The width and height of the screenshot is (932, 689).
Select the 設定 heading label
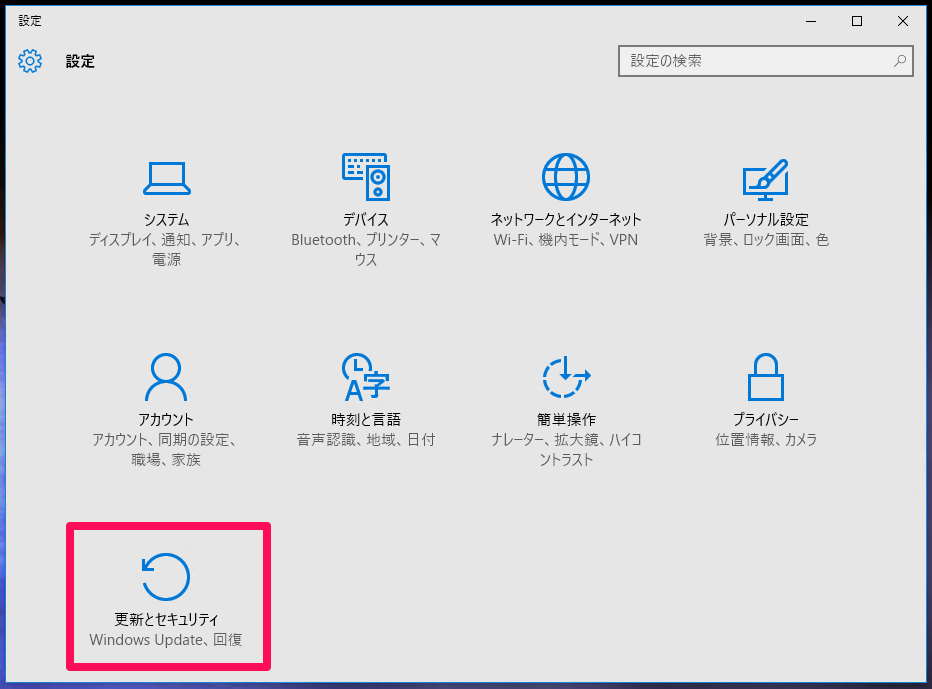[79, 61]
